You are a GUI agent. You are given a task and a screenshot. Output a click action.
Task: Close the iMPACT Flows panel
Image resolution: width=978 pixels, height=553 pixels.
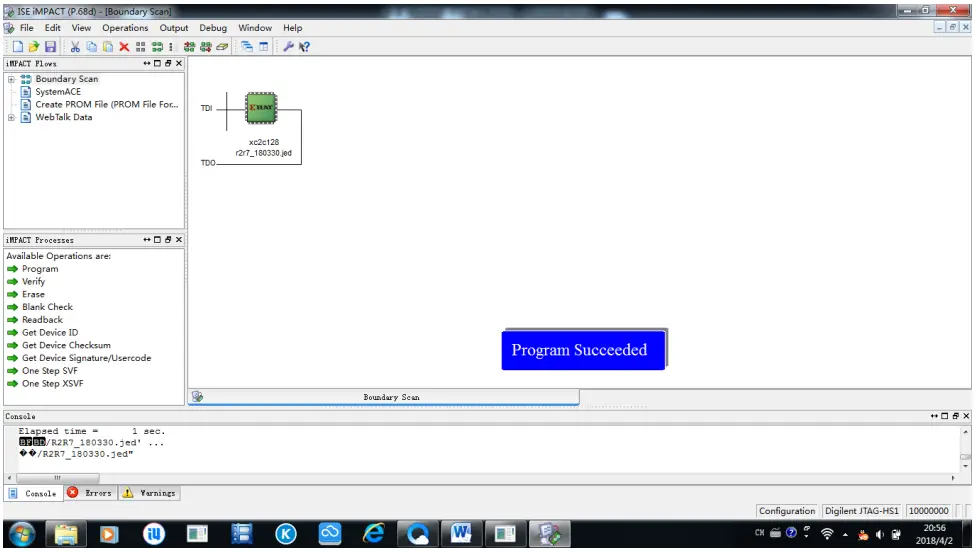[x=179, y=64]
